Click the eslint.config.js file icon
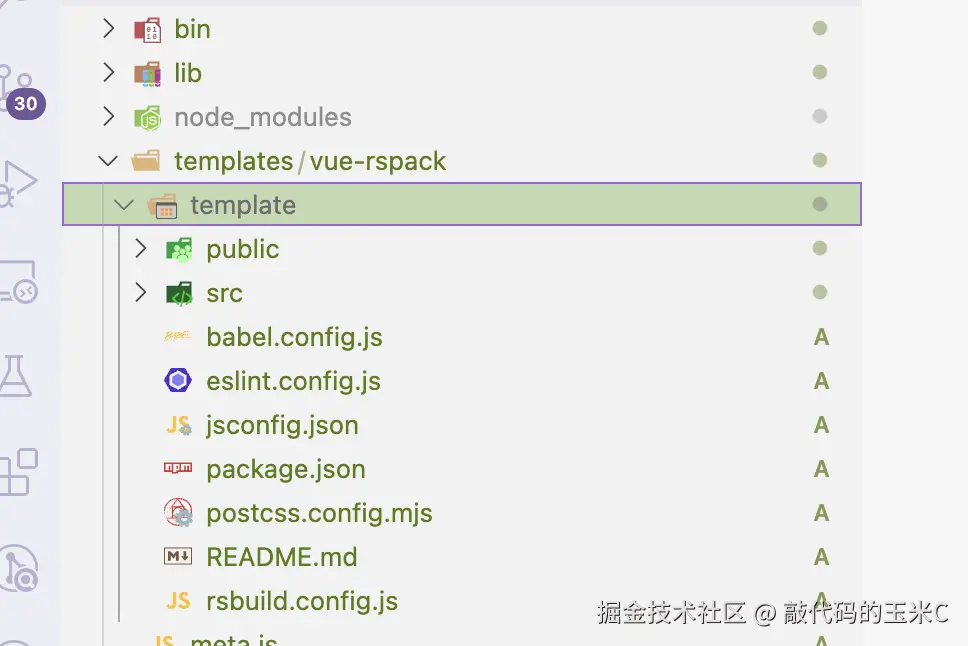968x646 pixels. pos(177,381)
